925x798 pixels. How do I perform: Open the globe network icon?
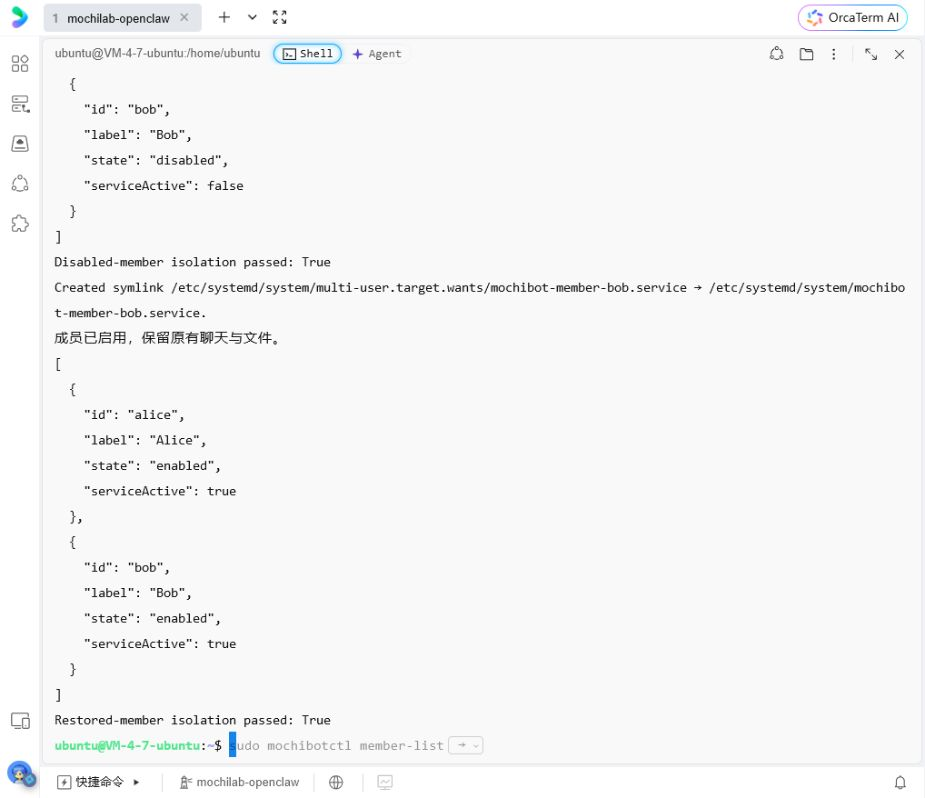336,782
